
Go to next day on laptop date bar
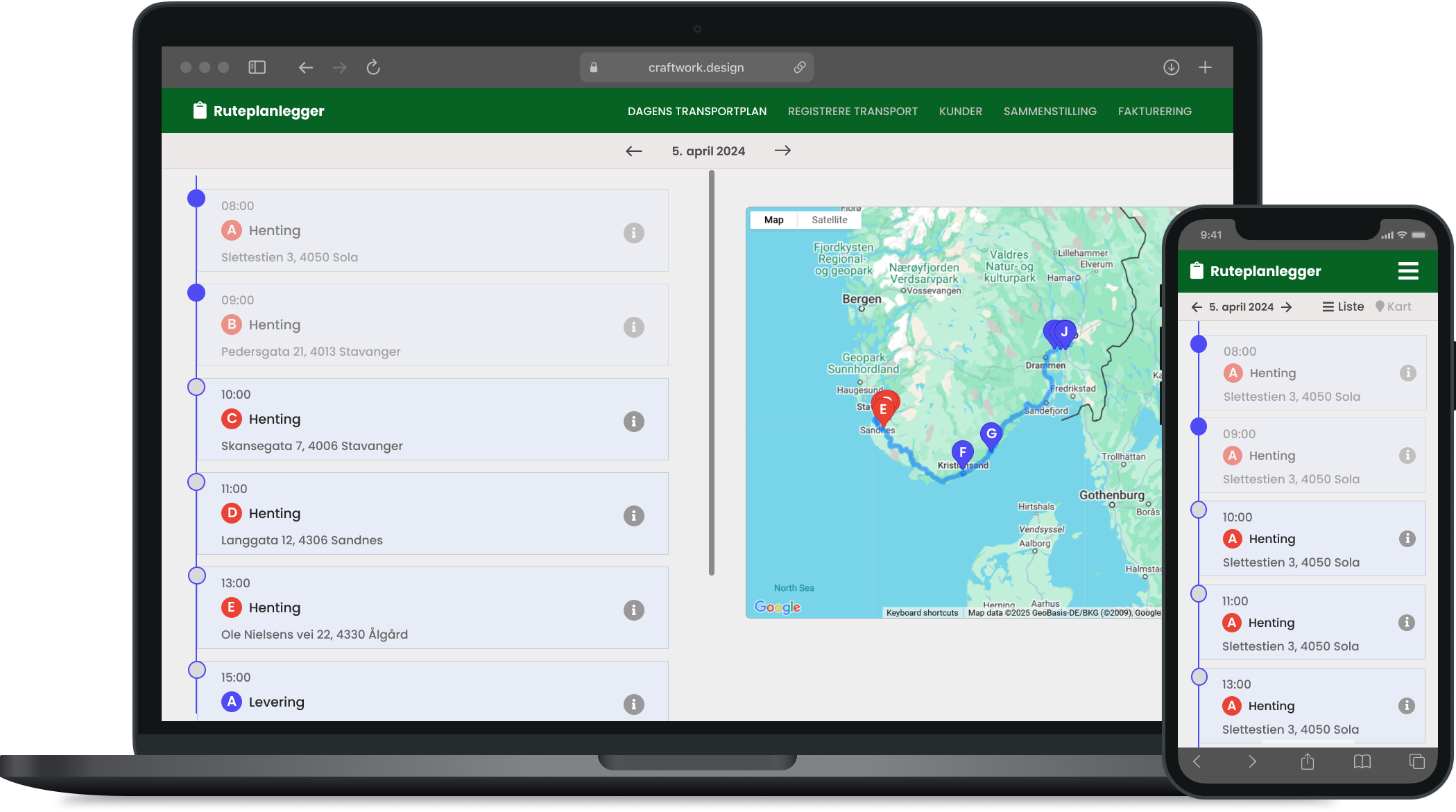782,150
